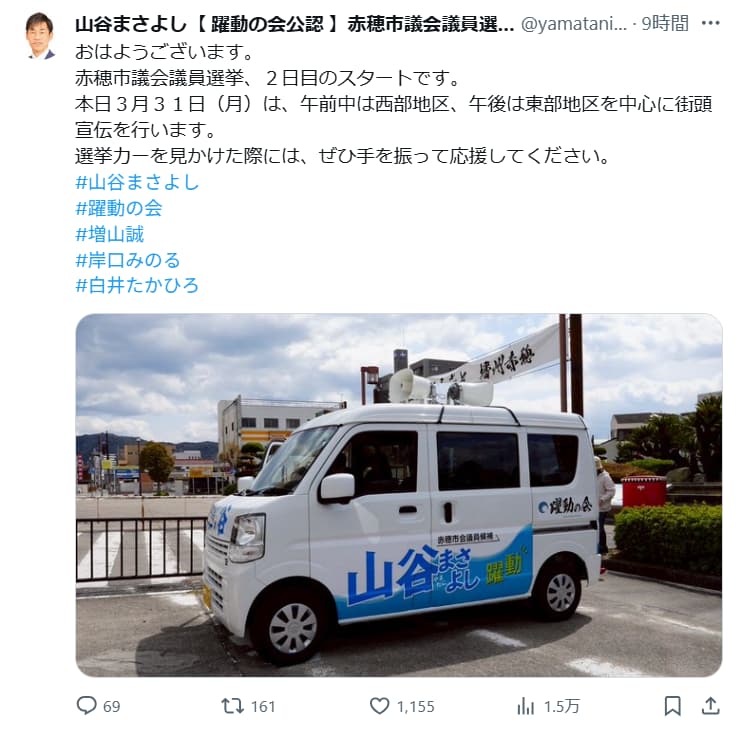This screenshot has height=731, width=742.
Task: Open the 9時間 timestamp link
Action: click(664, 23)
